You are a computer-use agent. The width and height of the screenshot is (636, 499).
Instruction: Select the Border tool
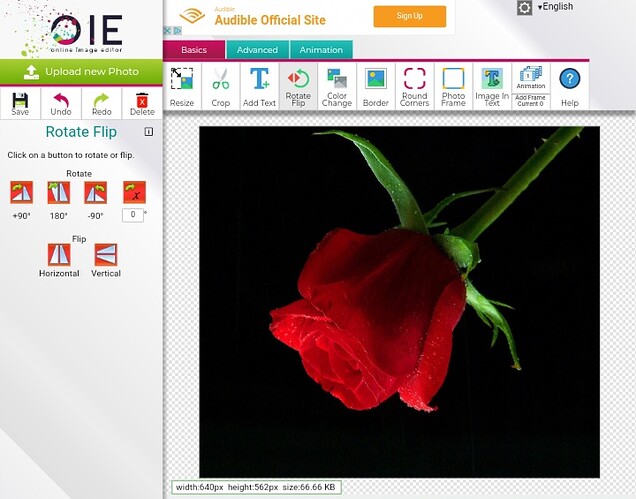[376, 86]
